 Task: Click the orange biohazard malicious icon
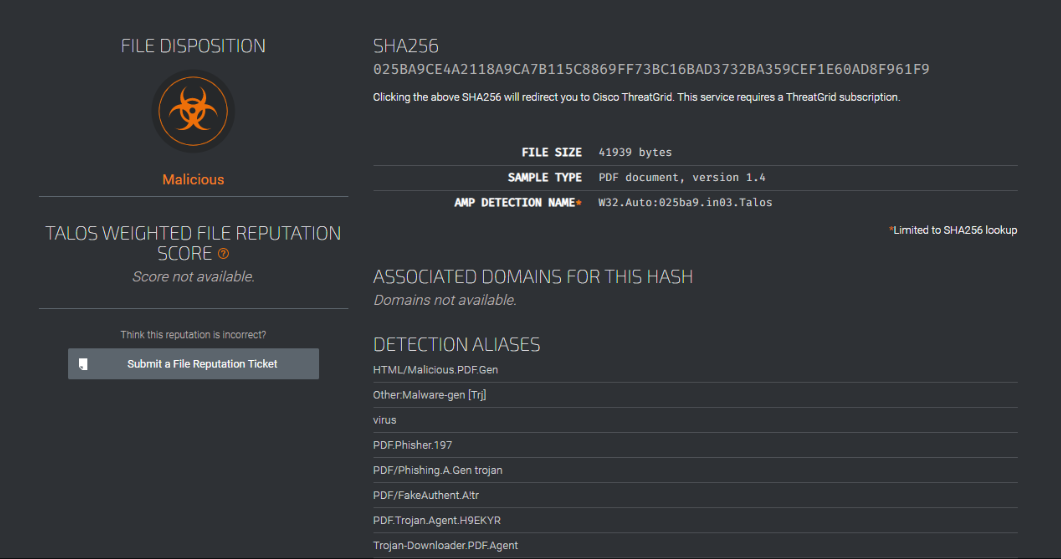pyautogui.click(x=193, y=111)
